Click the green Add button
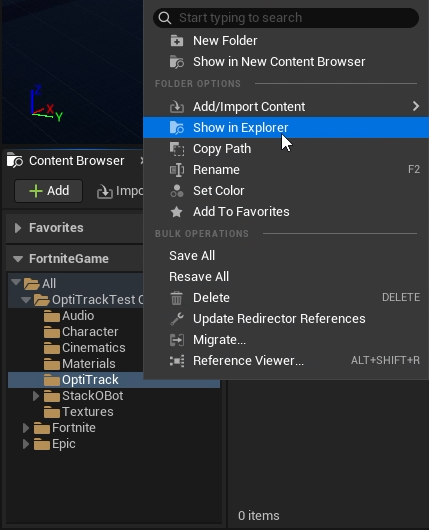The image size is (429, 530). 49,191
